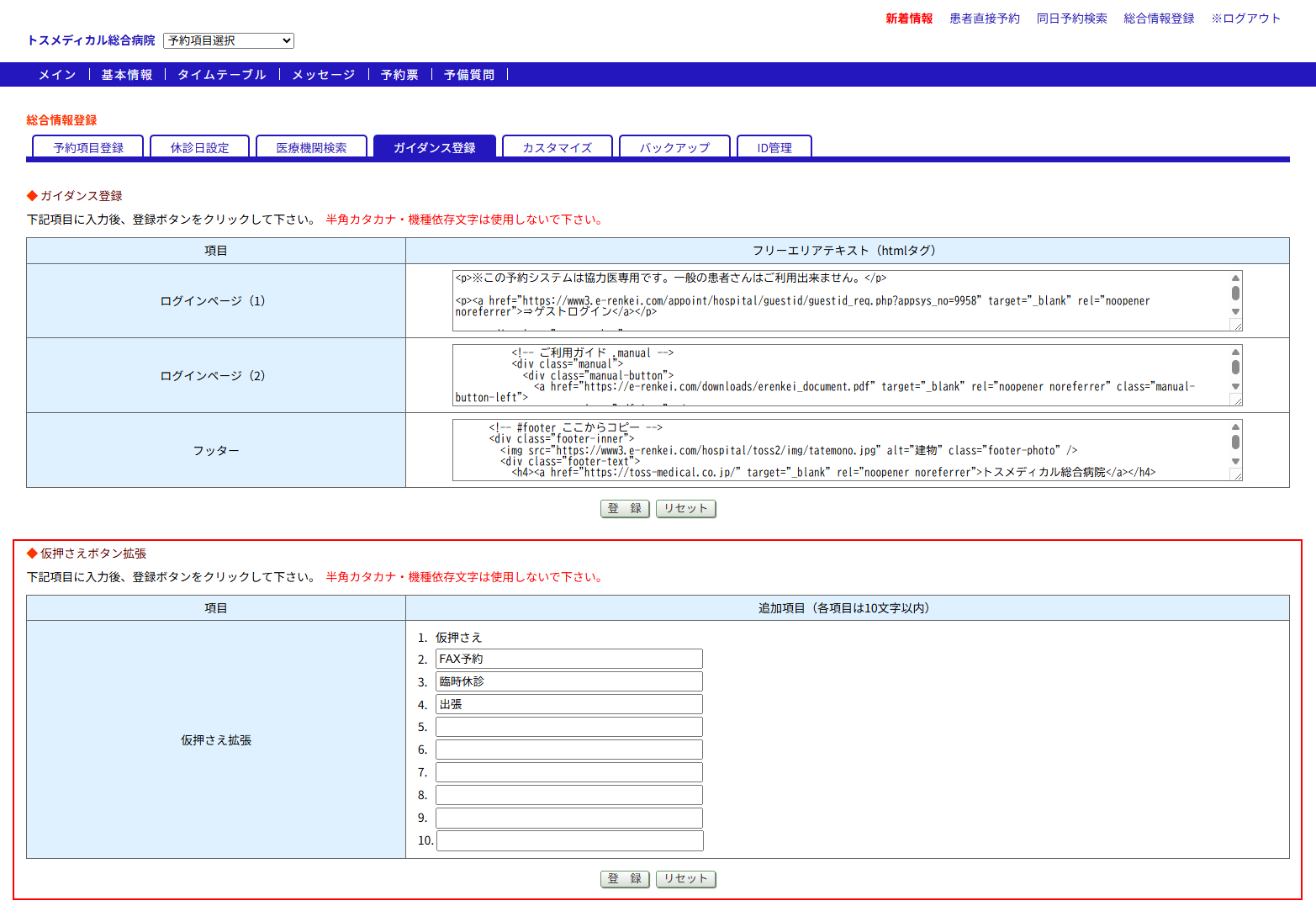Click the ログアウト link
The width and height of the screenshot is (1316, 906).
coord(1246,19)
